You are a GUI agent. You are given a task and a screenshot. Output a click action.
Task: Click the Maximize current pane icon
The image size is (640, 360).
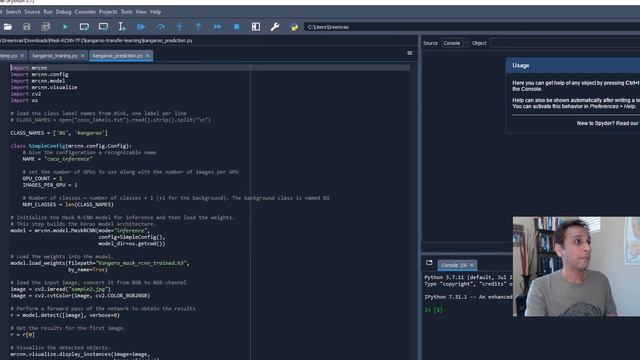[x=256, y=27]
